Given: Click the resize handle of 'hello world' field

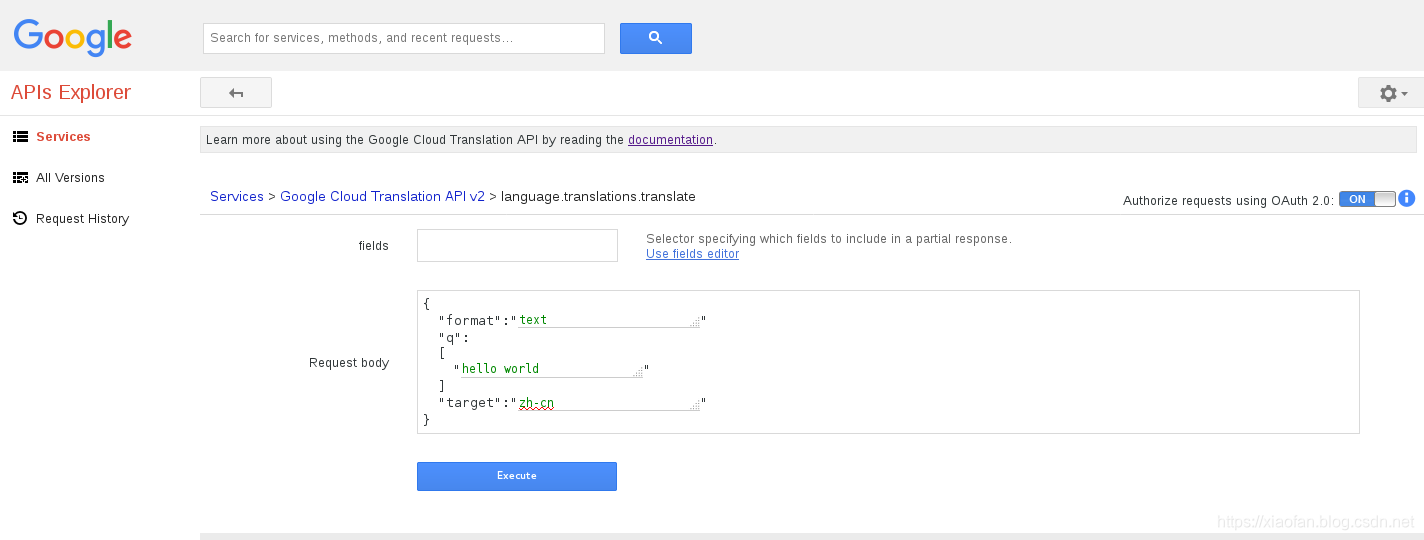Looking at the screenshot, I should tap(638, 372).
